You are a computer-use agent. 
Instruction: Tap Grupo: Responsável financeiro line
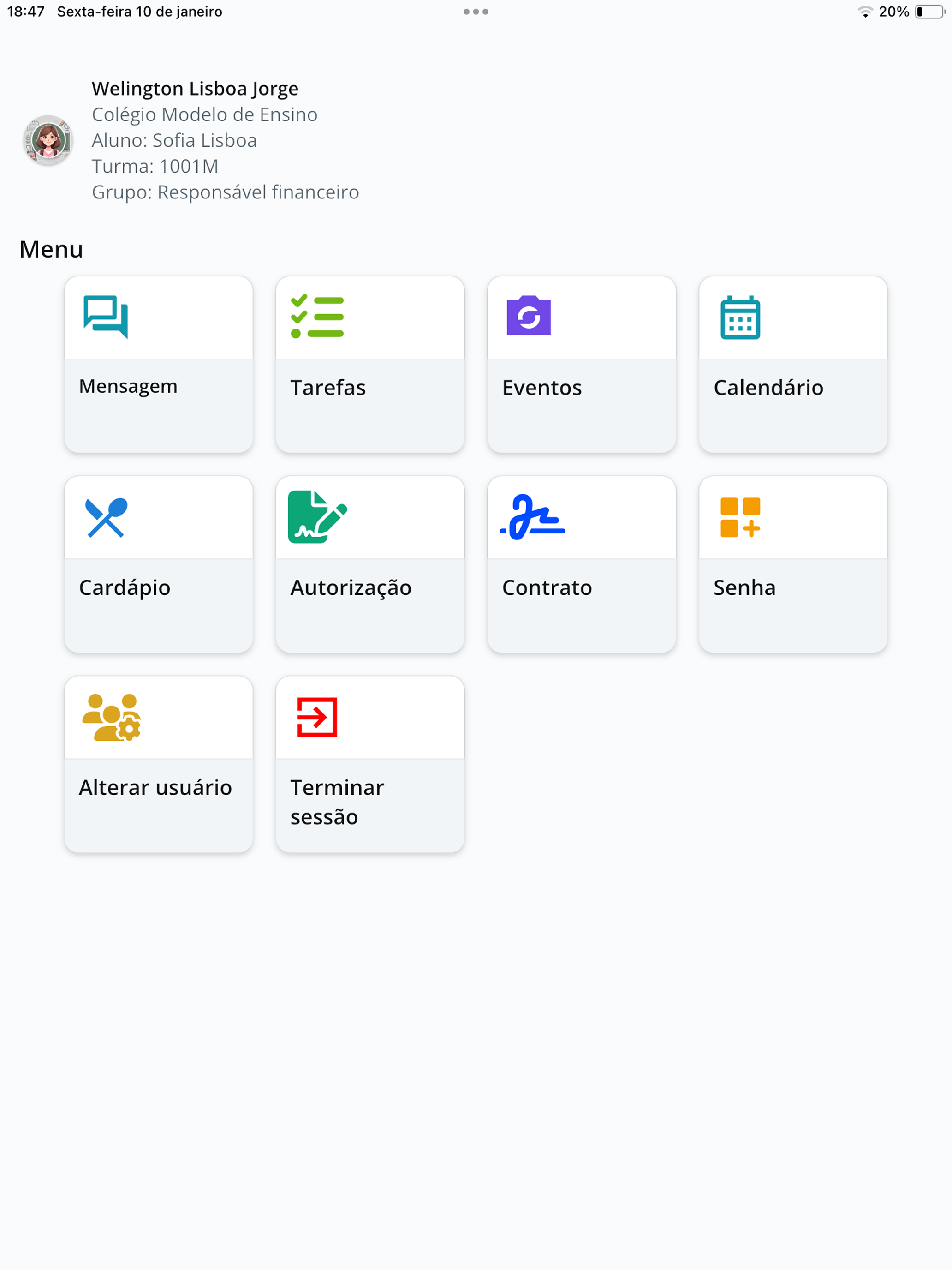point(226,192)
